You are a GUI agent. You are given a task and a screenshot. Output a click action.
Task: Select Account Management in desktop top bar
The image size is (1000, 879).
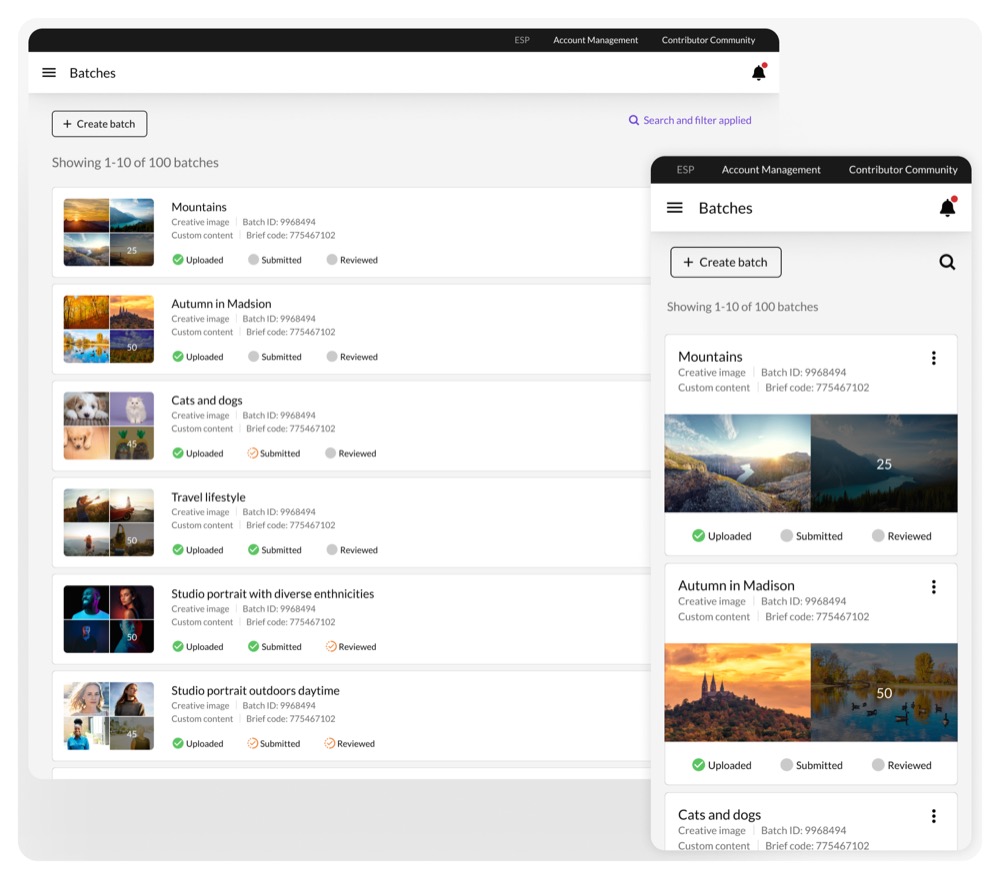click(595, 41)
